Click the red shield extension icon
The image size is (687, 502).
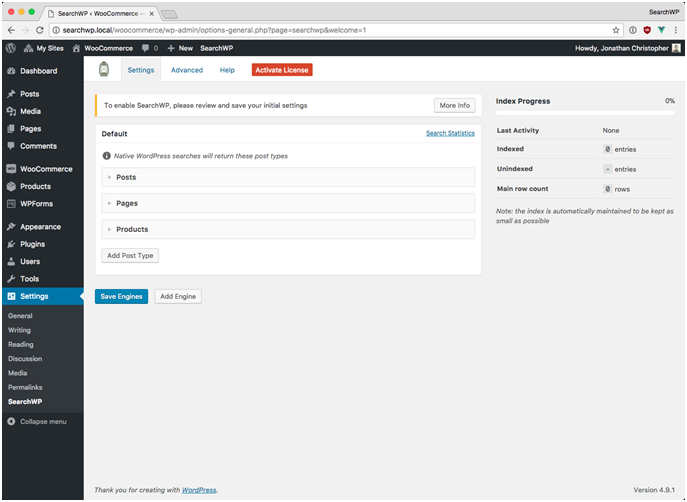pos(647,30)
